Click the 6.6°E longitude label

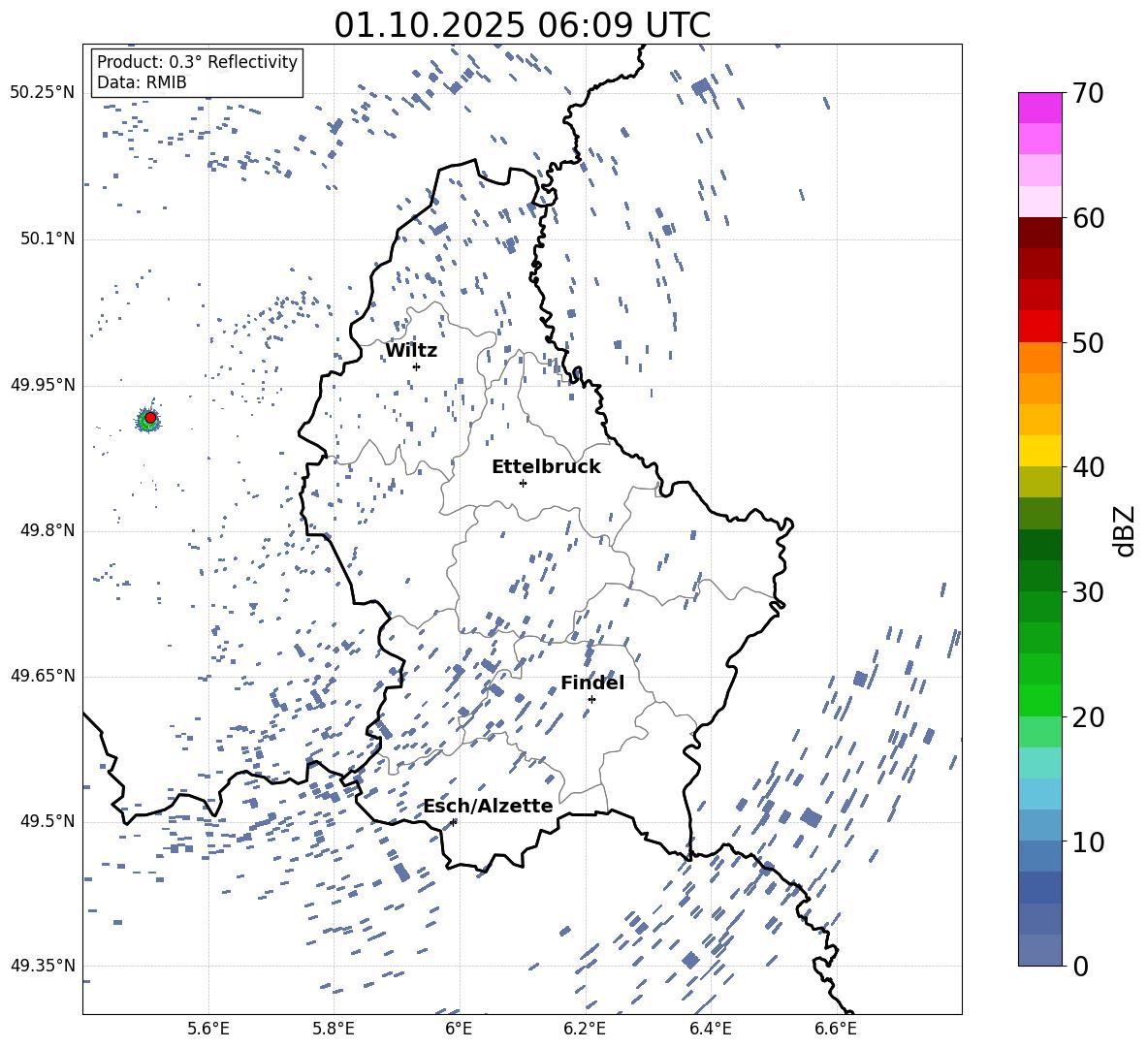(836, 1029)
